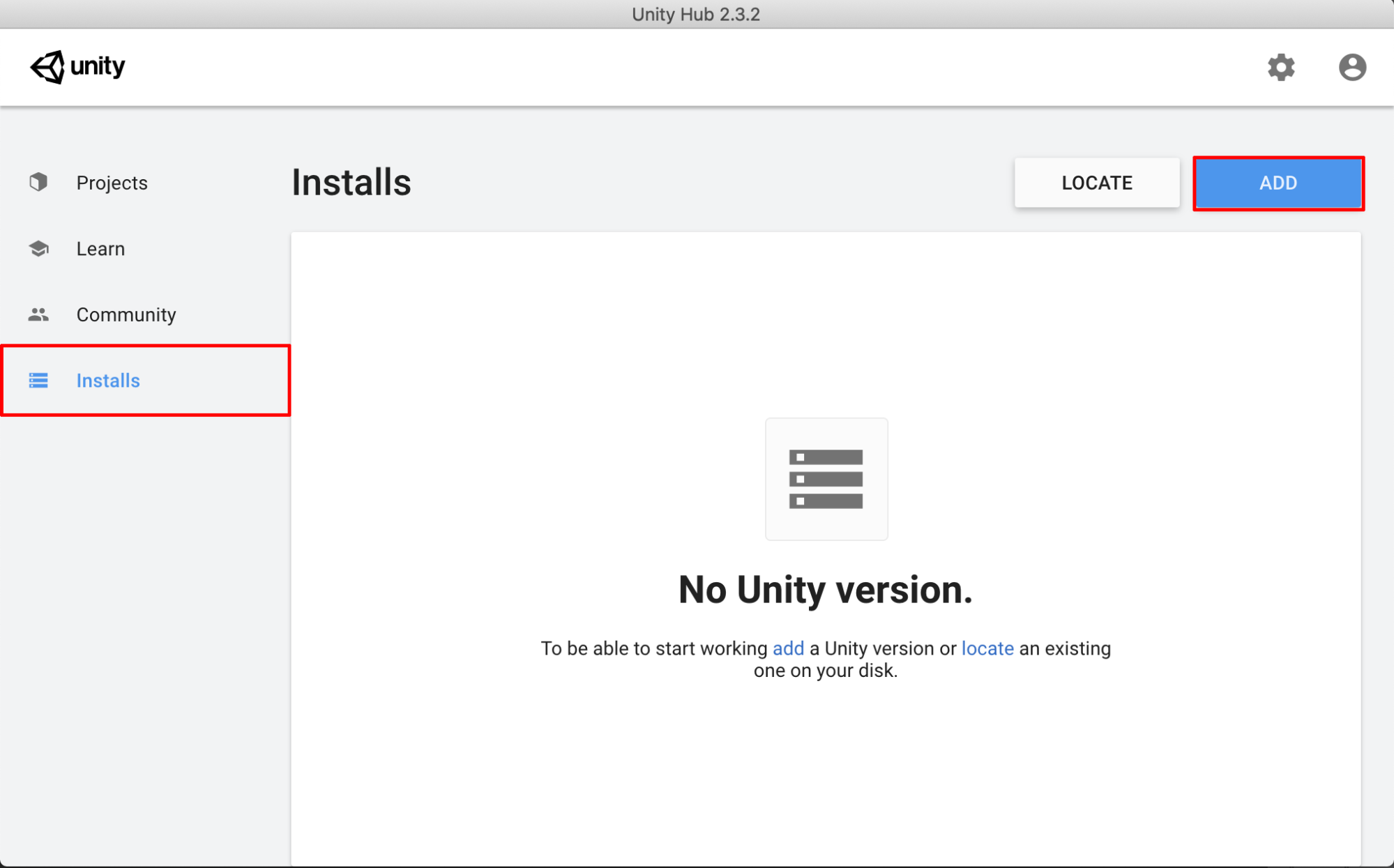Click the Installs page heading

(351, 183)
